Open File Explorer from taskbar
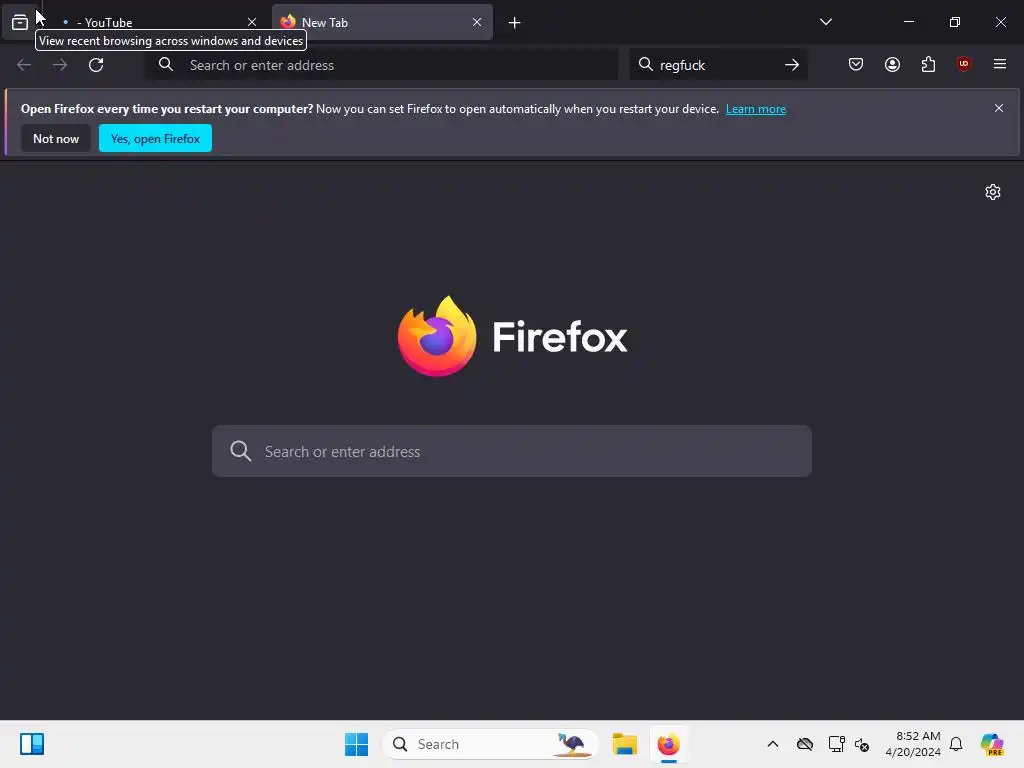 624,744
